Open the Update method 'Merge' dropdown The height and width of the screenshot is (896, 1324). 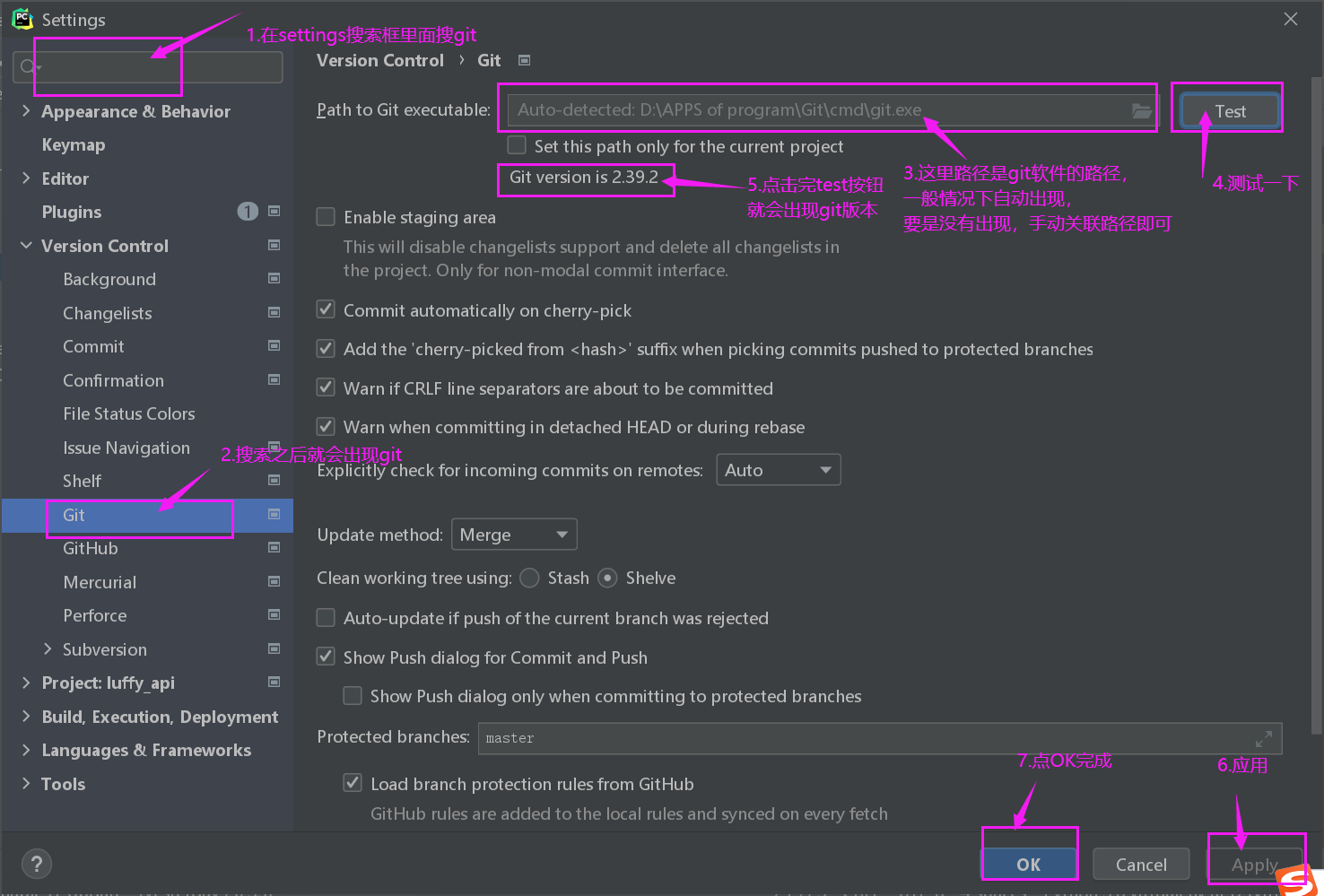pyautogui.click(x=514, y=535)
